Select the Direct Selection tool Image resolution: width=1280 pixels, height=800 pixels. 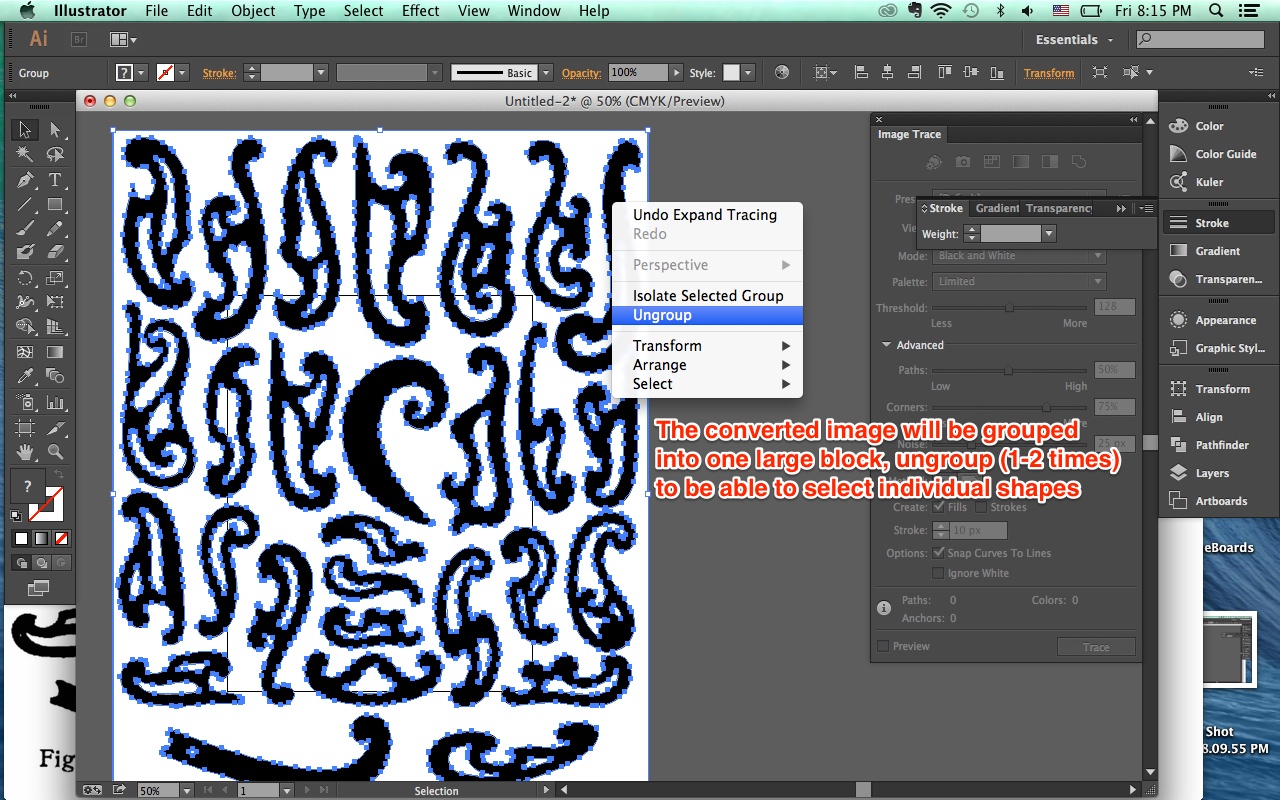click(x=55, y=130)
